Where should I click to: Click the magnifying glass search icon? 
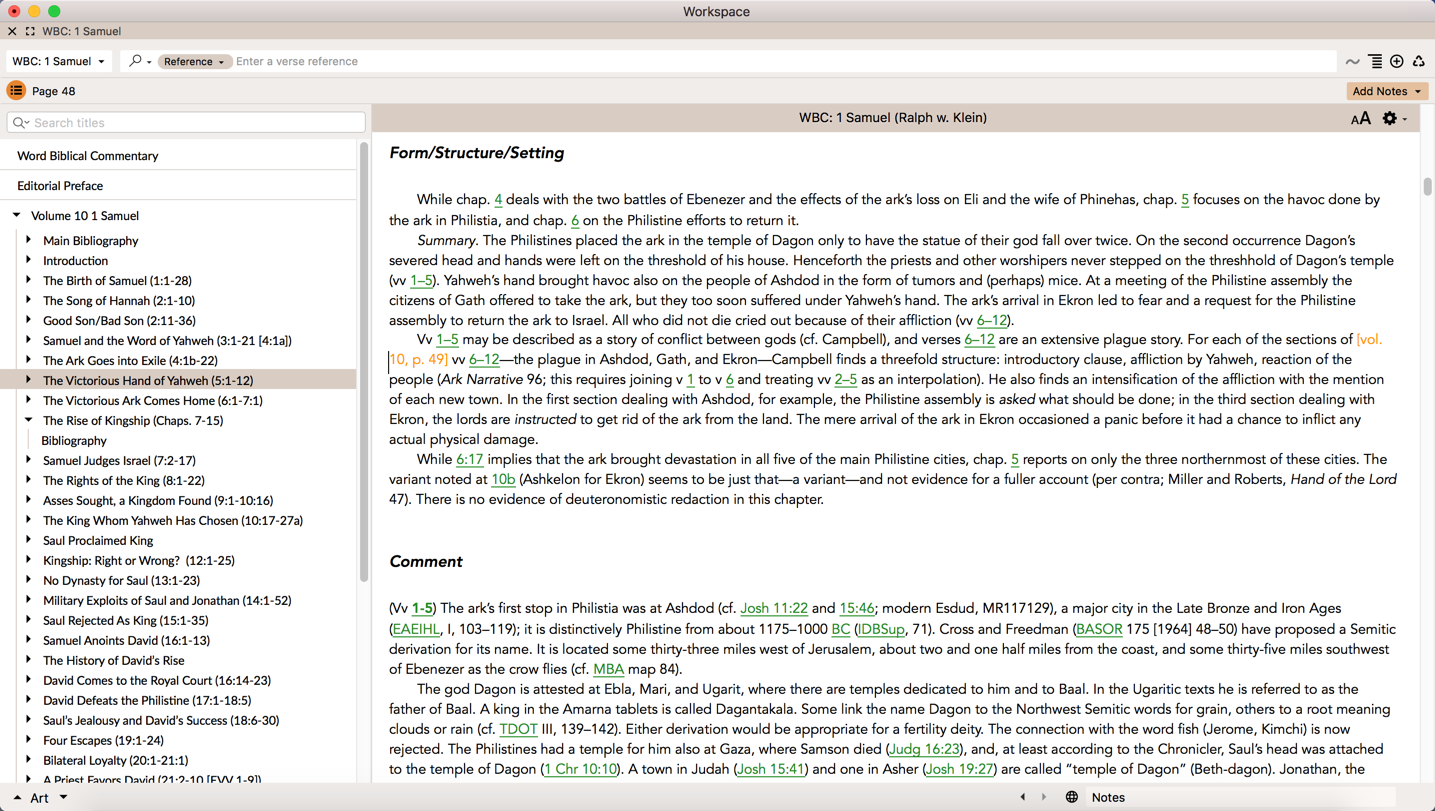point(136,61)
